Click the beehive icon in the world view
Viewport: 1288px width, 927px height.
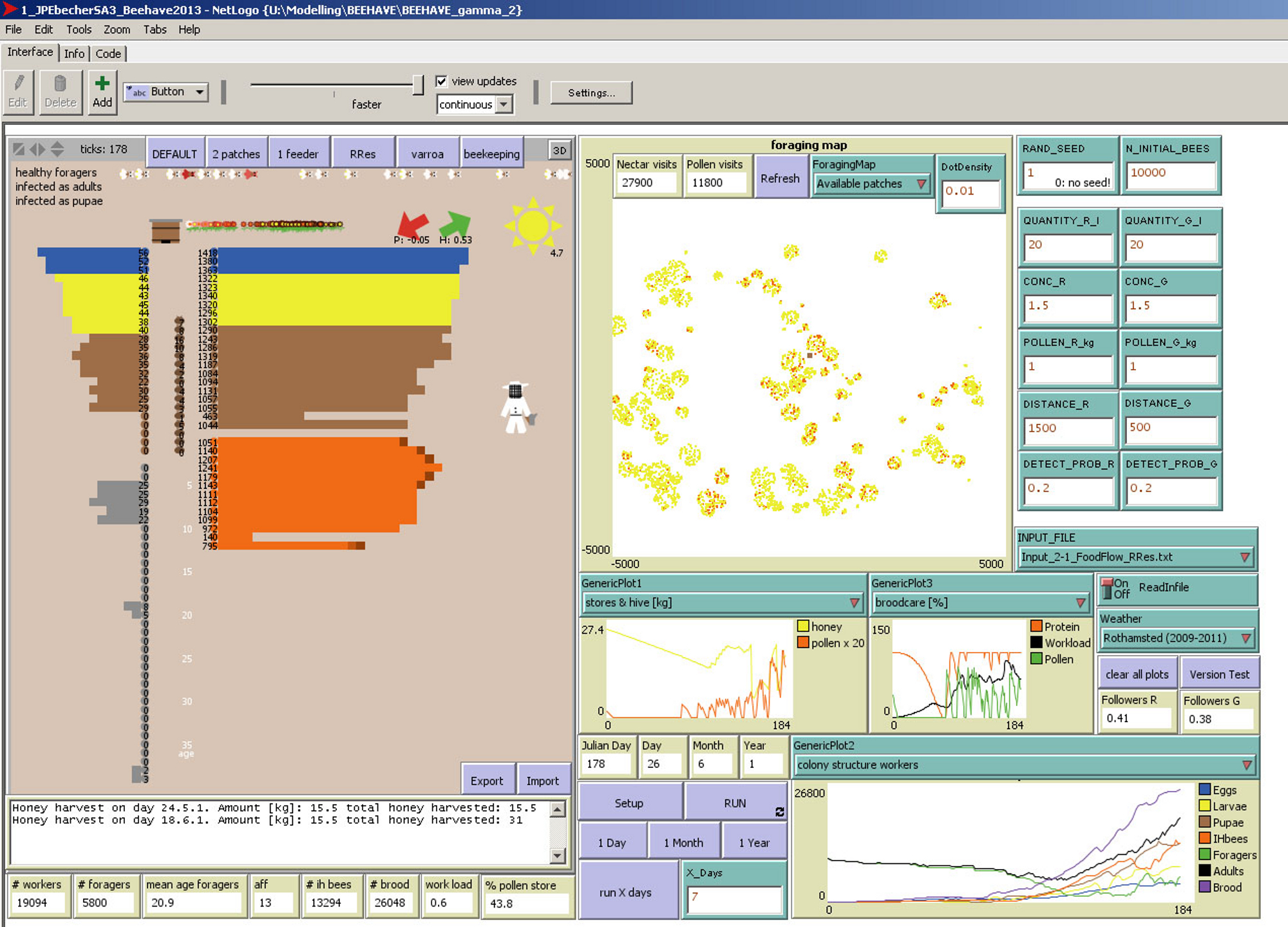pyautogui.click(x=166, y=230)
